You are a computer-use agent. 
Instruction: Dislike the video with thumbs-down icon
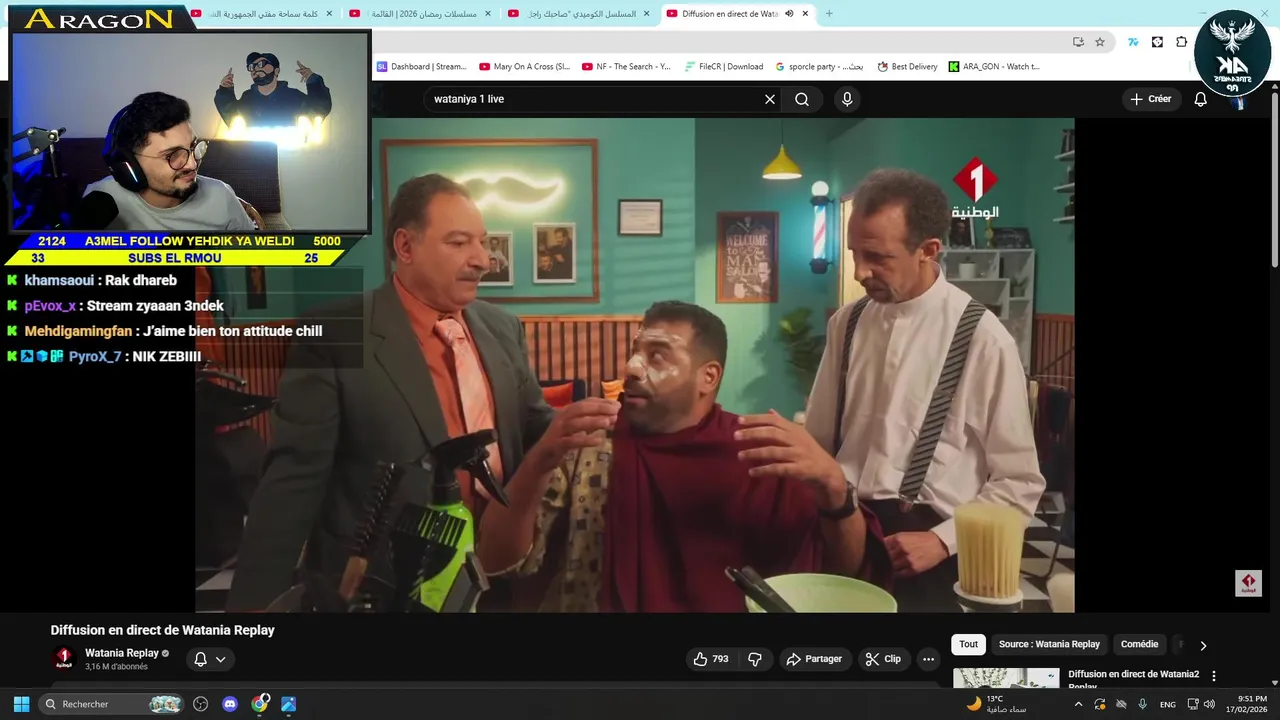click(x=755, y=659)
